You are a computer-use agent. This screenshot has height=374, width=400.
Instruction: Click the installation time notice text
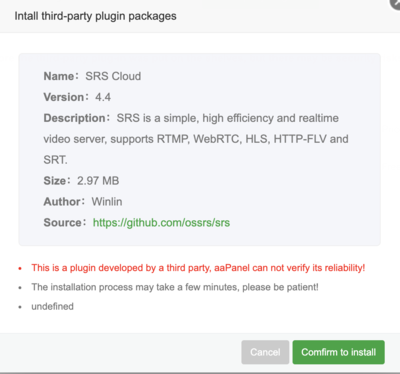[x=175, y=287]
